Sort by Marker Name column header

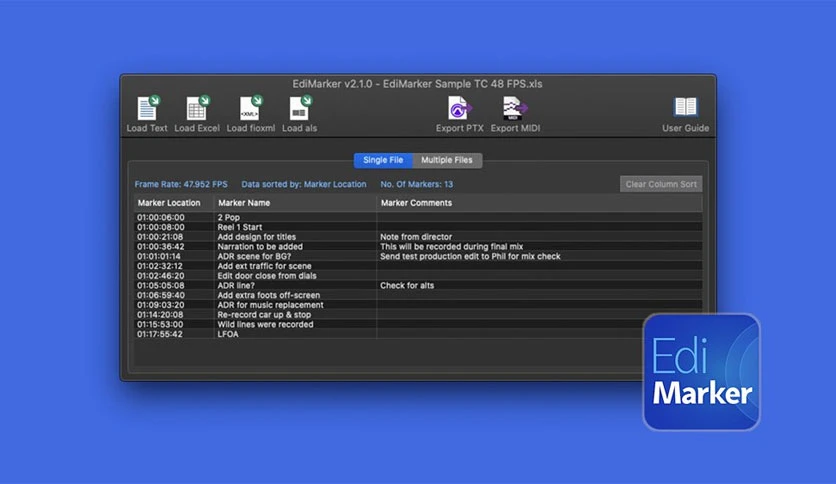pyautogui.click(x=295, y=203)
